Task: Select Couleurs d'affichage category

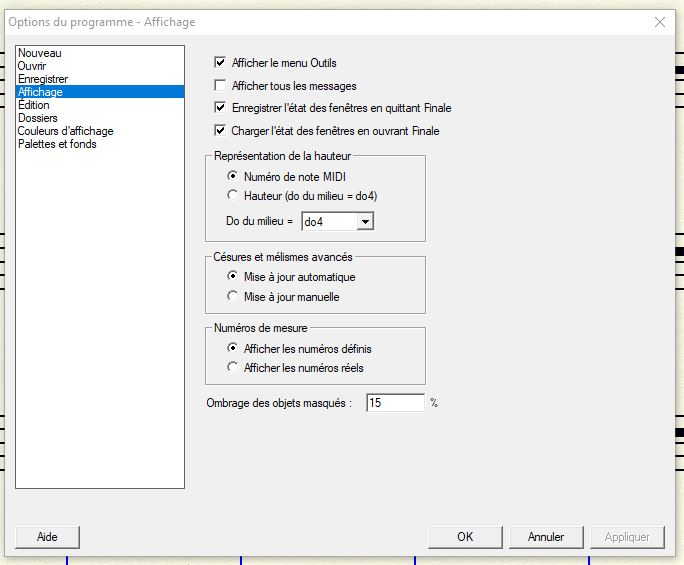Action: click(65, 131)
